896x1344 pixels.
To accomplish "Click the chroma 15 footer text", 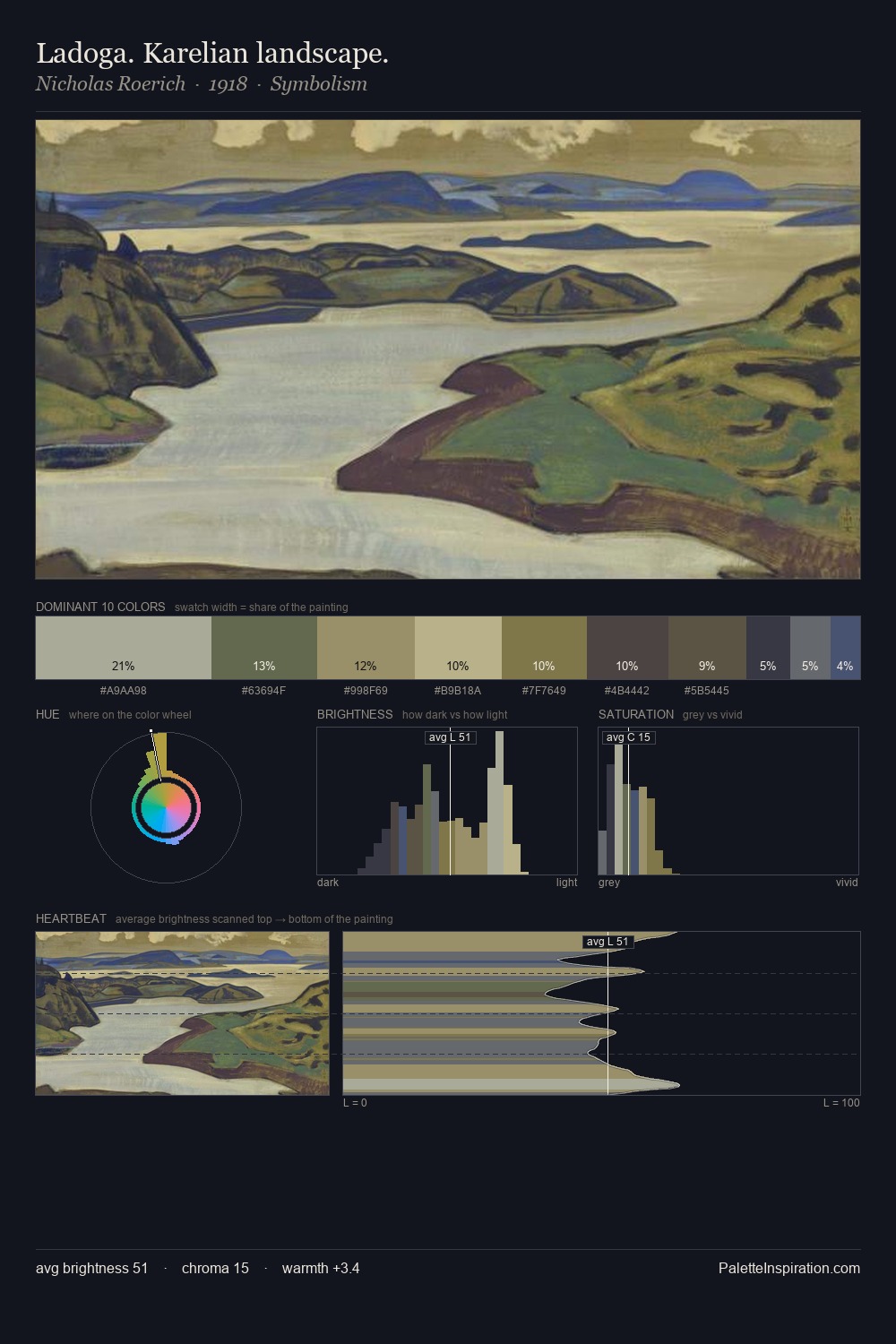I will (x=215, y=1268).
